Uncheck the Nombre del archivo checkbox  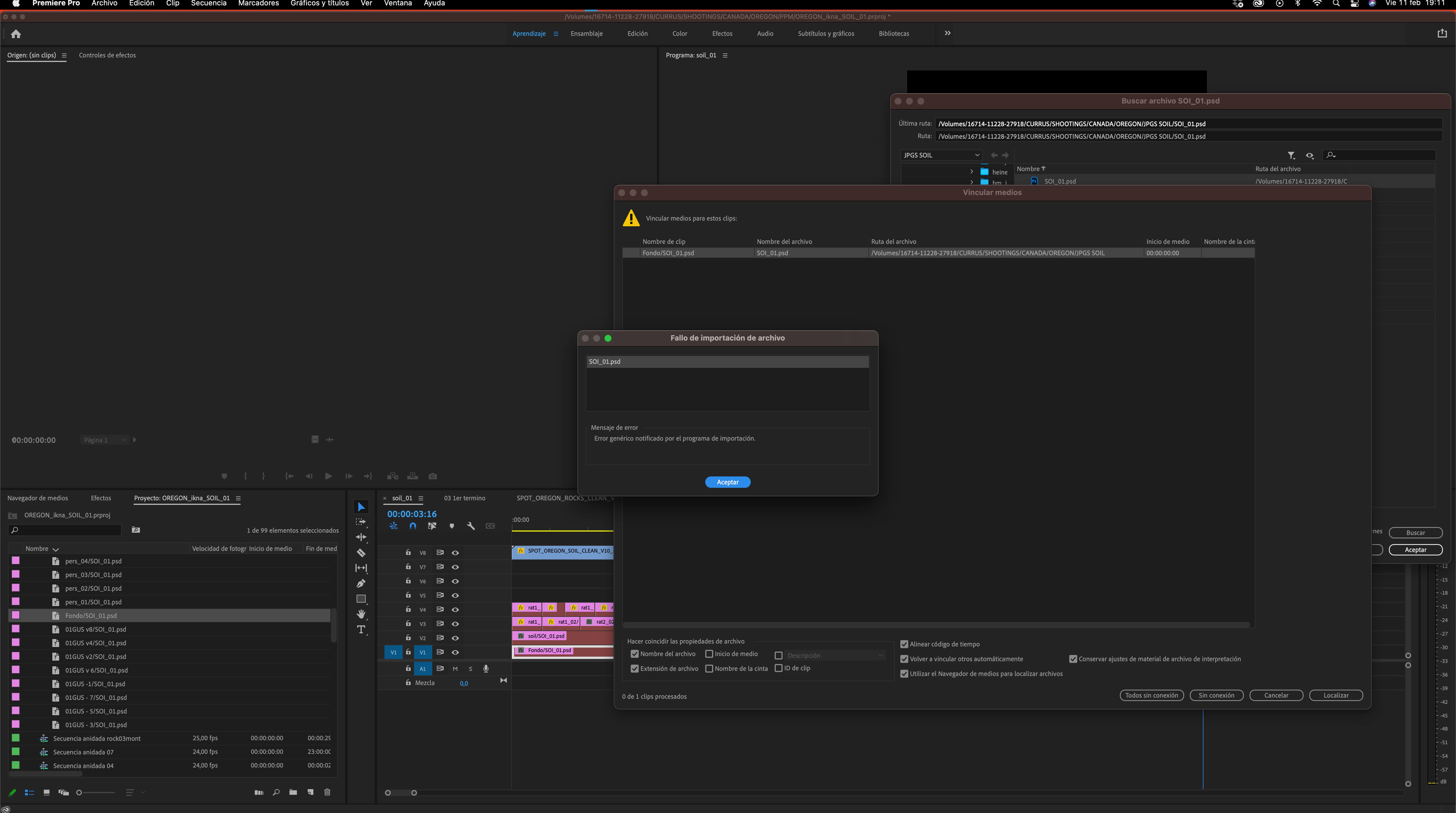click(635, 654)
